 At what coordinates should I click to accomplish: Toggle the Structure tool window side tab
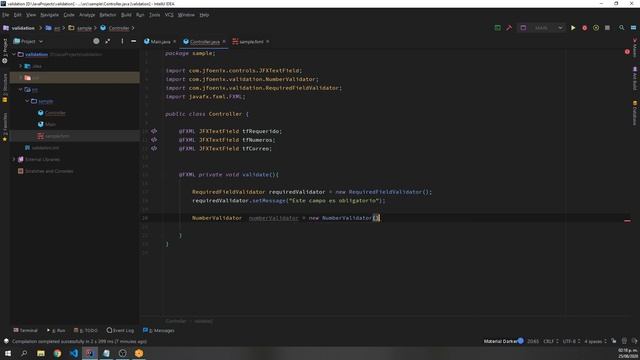click(x=5, y=88)
